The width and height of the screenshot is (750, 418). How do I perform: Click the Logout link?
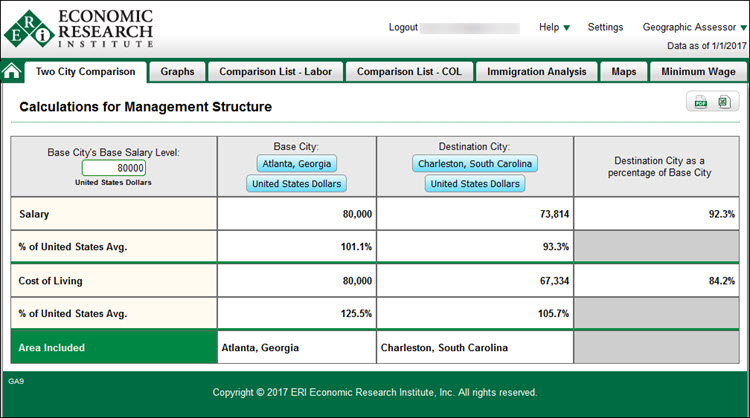403,27
